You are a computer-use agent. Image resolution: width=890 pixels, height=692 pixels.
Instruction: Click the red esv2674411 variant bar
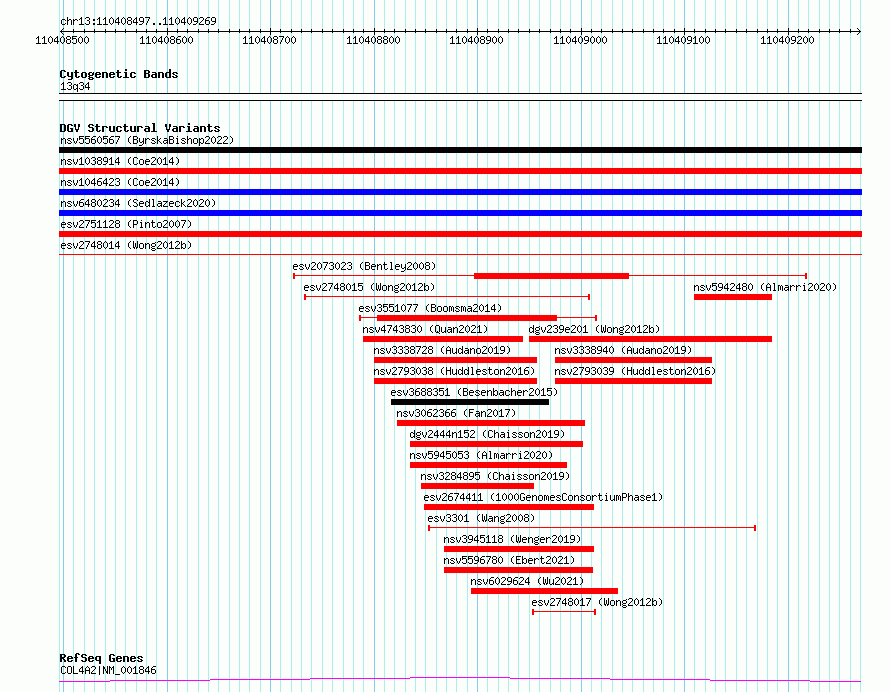pyautogui.click(x=509, y=507)
